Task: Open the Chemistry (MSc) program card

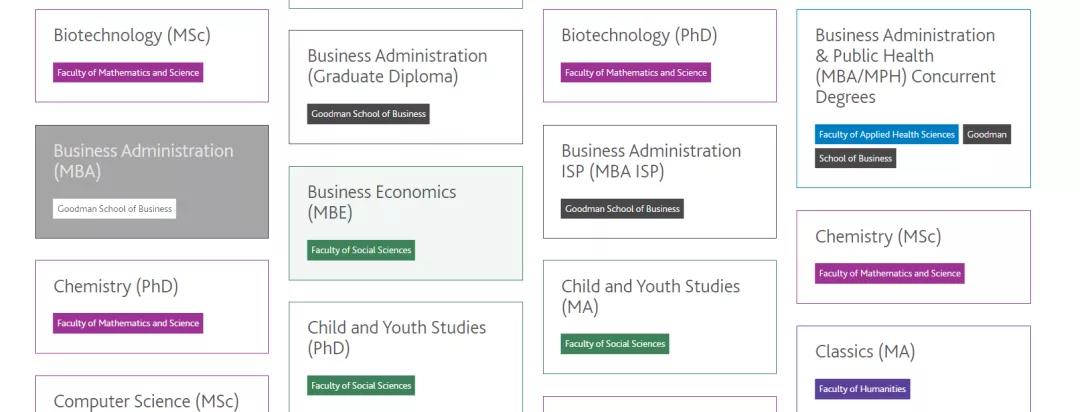Action: point(913,257)
